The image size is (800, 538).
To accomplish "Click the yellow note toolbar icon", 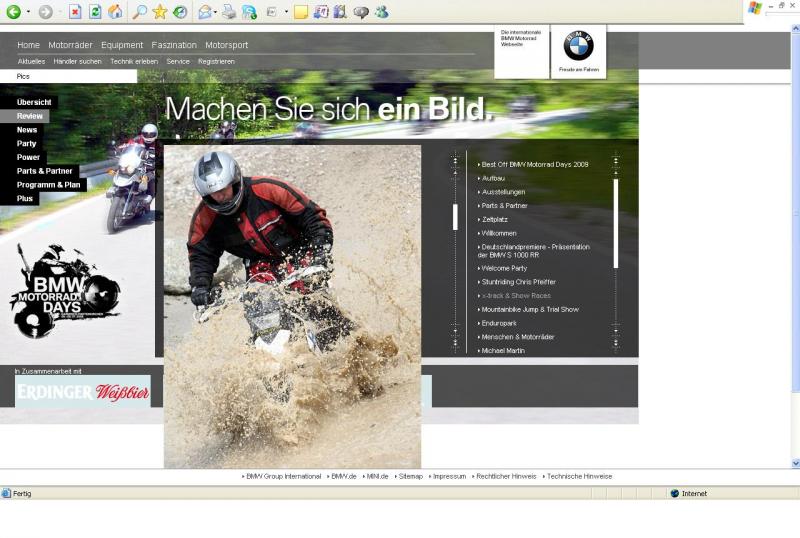I will coord(301,12).
